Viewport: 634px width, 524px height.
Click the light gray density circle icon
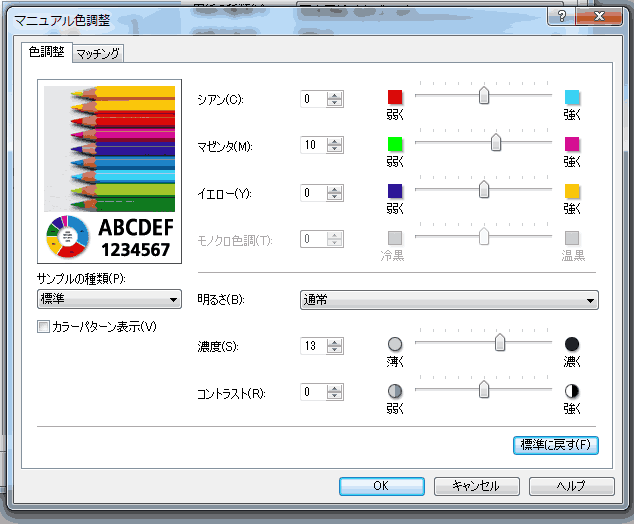395,344
